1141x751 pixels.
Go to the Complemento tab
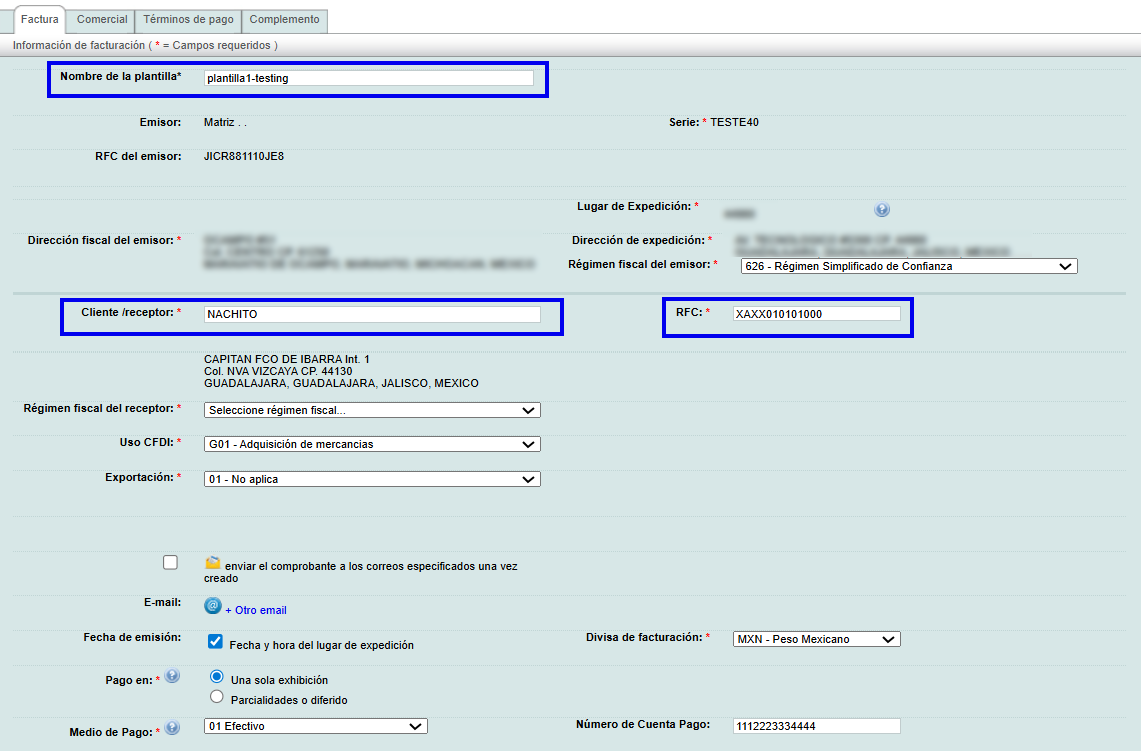coord(284,20)
